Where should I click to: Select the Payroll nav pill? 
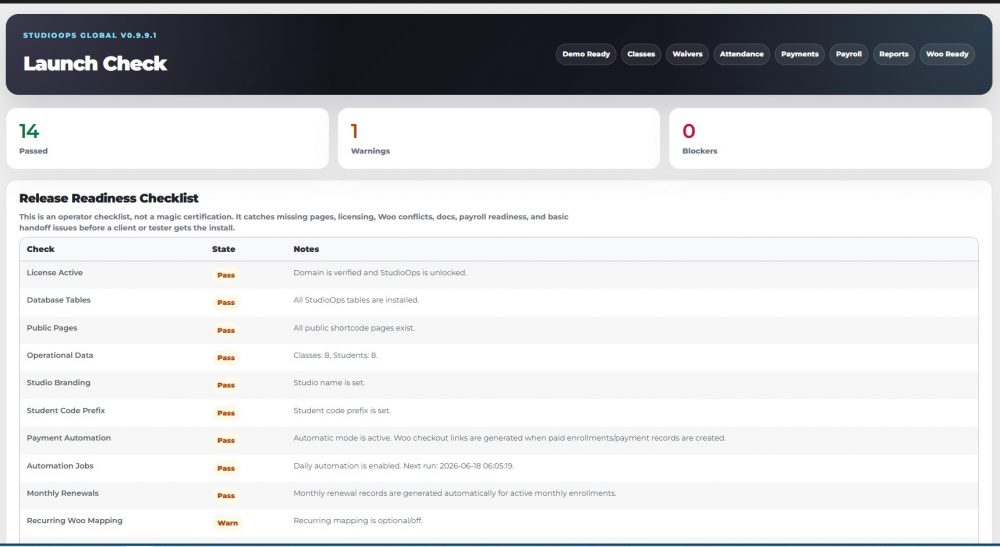click(x=848, y=54)
